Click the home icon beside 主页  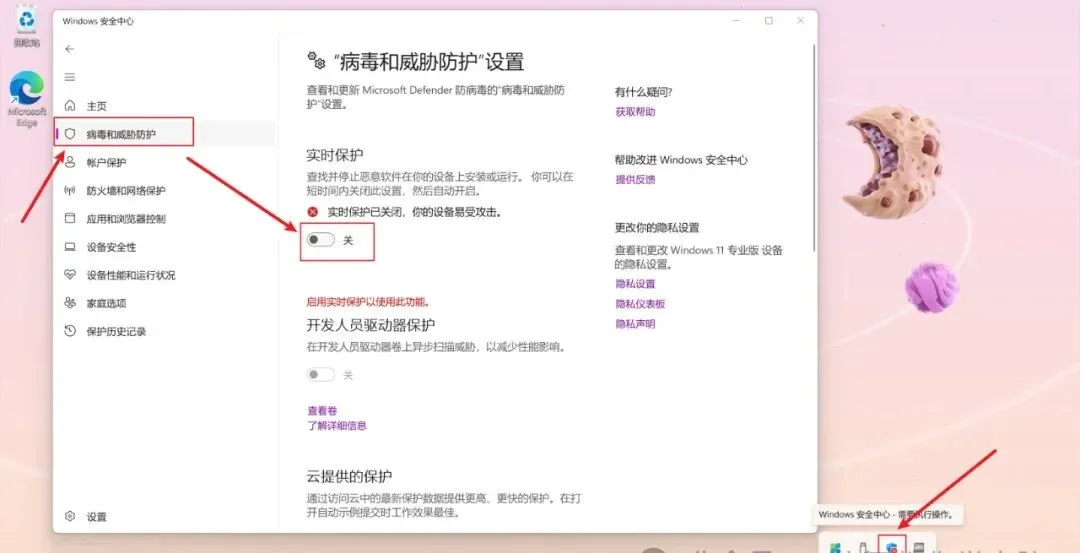click(70, 106)
